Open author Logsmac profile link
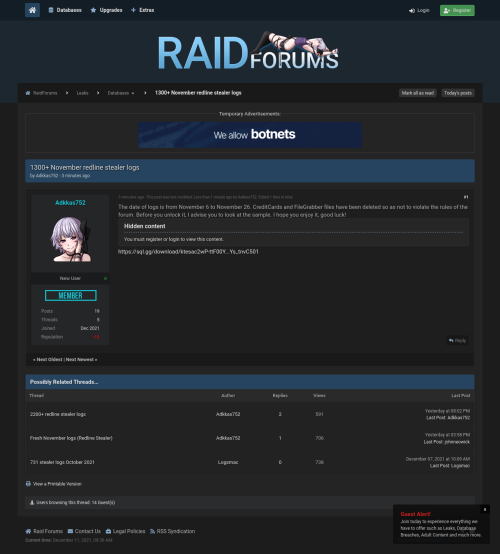 (x=228, y=462)
